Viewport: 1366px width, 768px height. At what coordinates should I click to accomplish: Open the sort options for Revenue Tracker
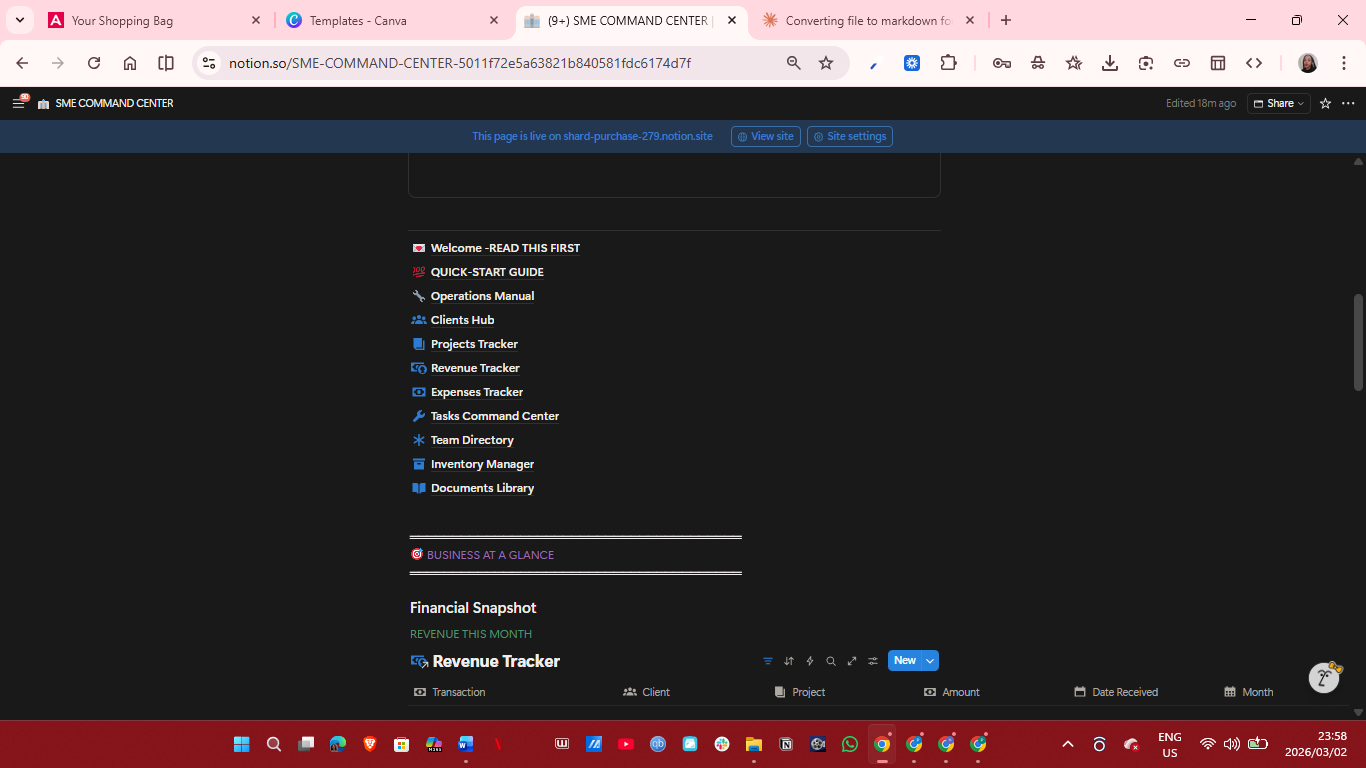789,660
